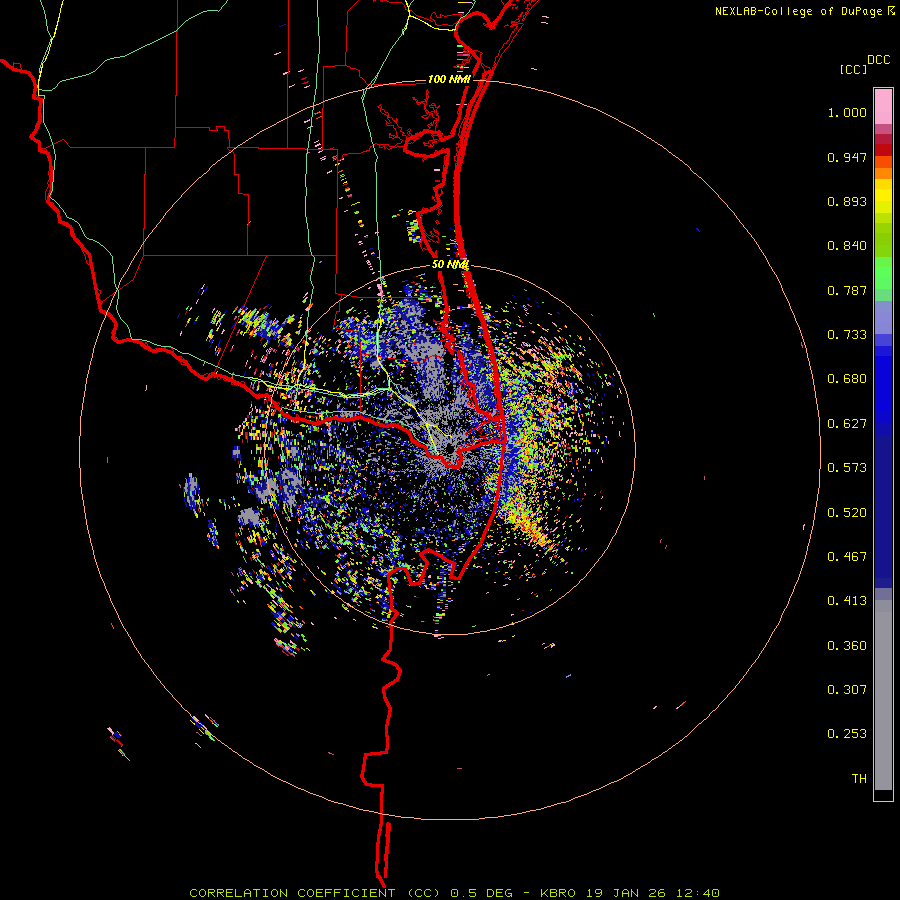Viewport: 900px width, 900px height.
Task: Pick the pink swatch at scale top
Action: coord(883,106)
